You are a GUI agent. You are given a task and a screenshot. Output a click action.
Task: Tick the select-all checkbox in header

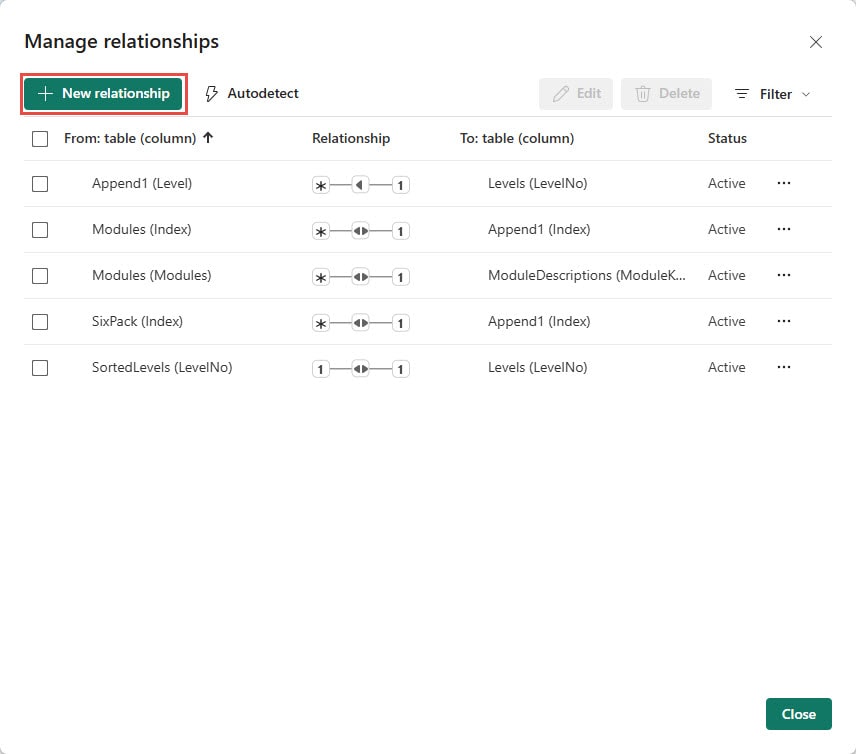[40, 139]
